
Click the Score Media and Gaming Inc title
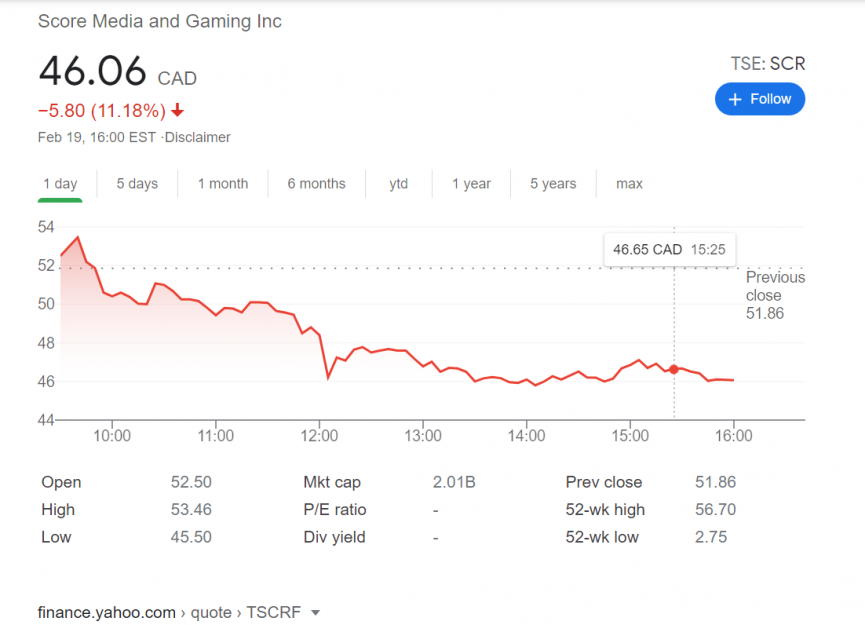coord(159,21)
